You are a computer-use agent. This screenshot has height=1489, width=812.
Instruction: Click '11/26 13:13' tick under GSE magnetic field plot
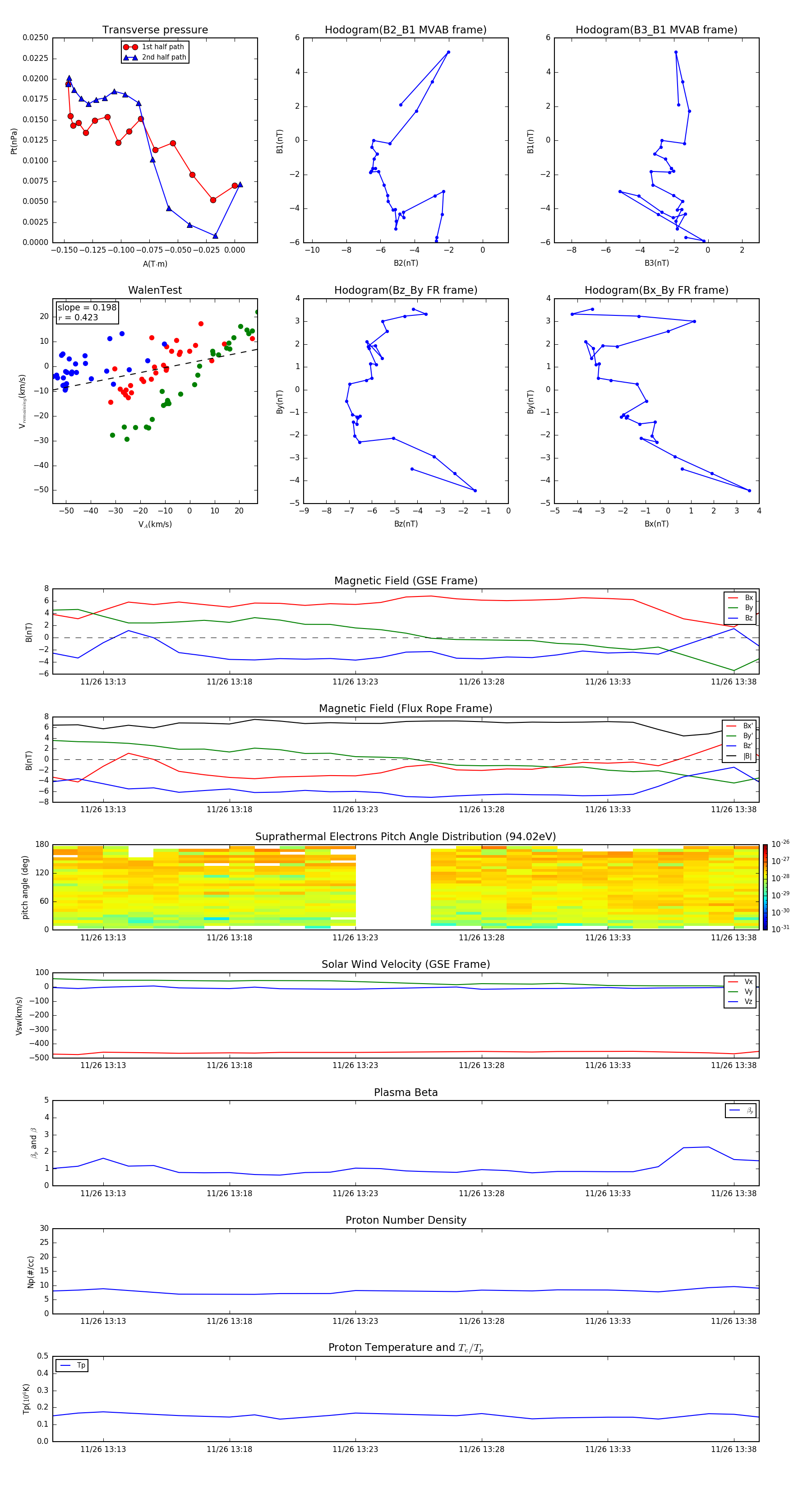[103, 682]
